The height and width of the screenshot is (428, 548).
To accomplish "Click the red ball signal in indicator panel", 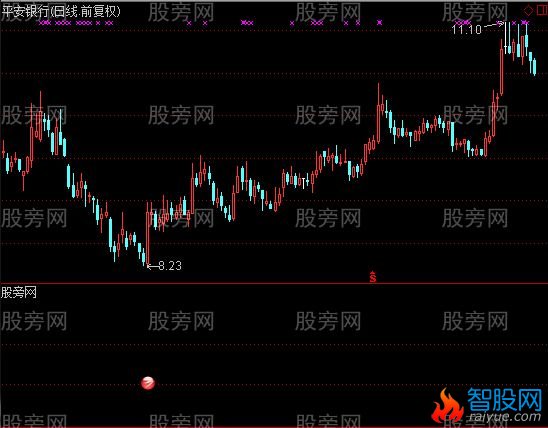I will [x=148, y=383].
